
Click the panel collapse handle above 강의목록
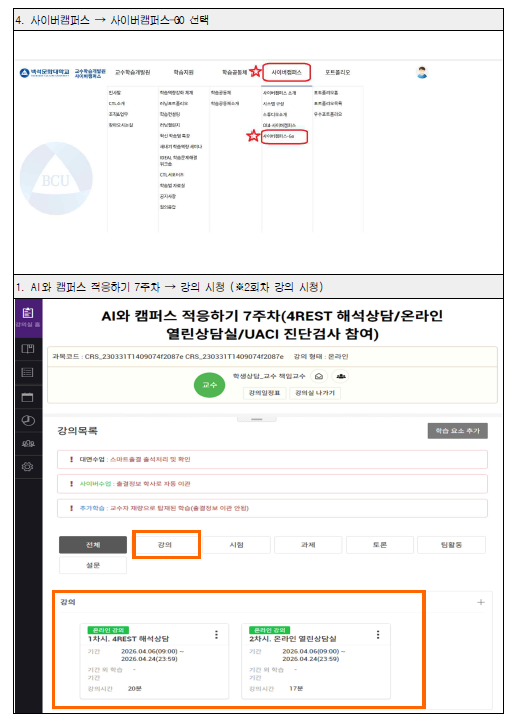click(257, 419)
